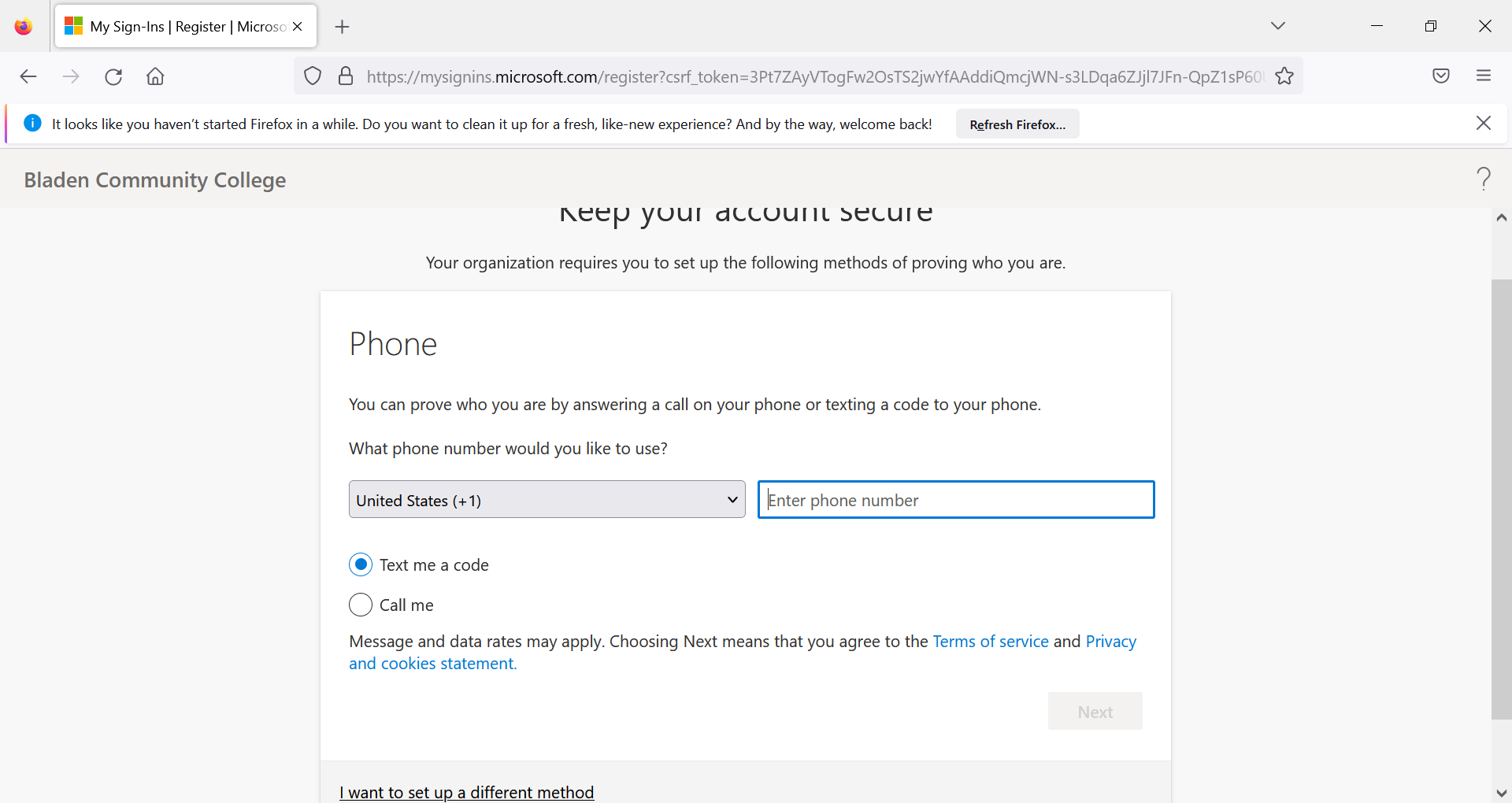Viewport: 1512px width, 803px height.
Task: Click the Refresh Firefox button
Action: (x=1017, y=124)
